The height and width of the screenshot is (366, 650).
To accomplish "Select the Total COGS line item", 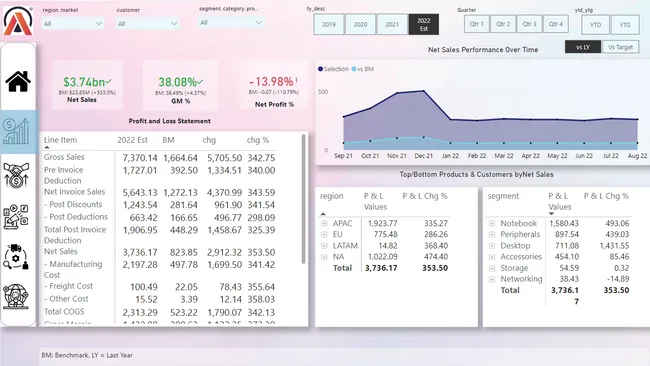I will [x=64, y=312].
